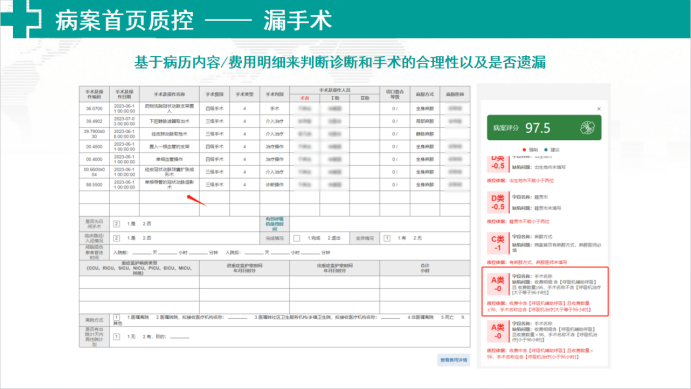Close the 病案评分 scoring panel

(598, 109)
